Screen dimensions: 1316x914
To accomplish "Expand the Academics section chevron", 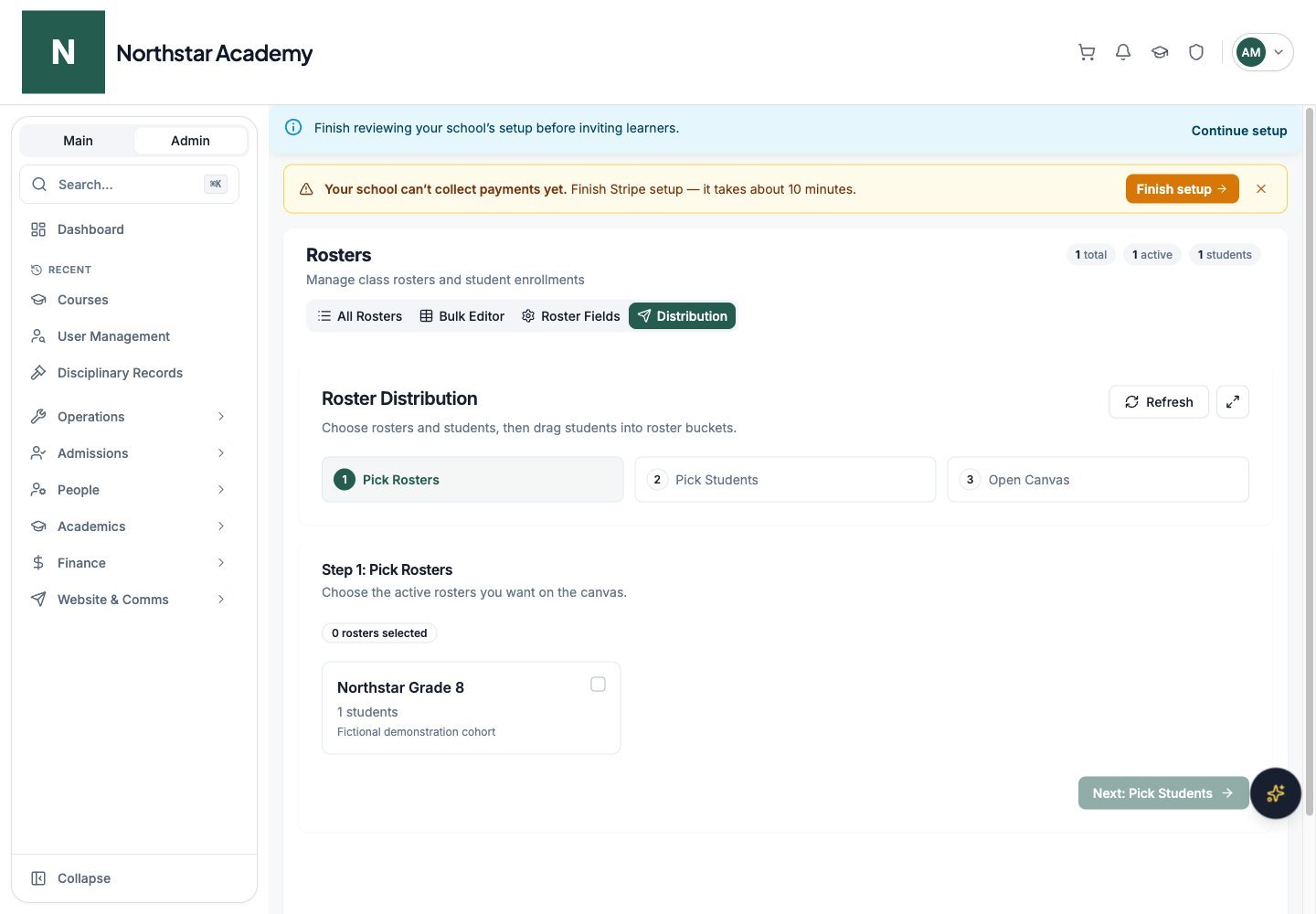I will click(x=221, y=526).
